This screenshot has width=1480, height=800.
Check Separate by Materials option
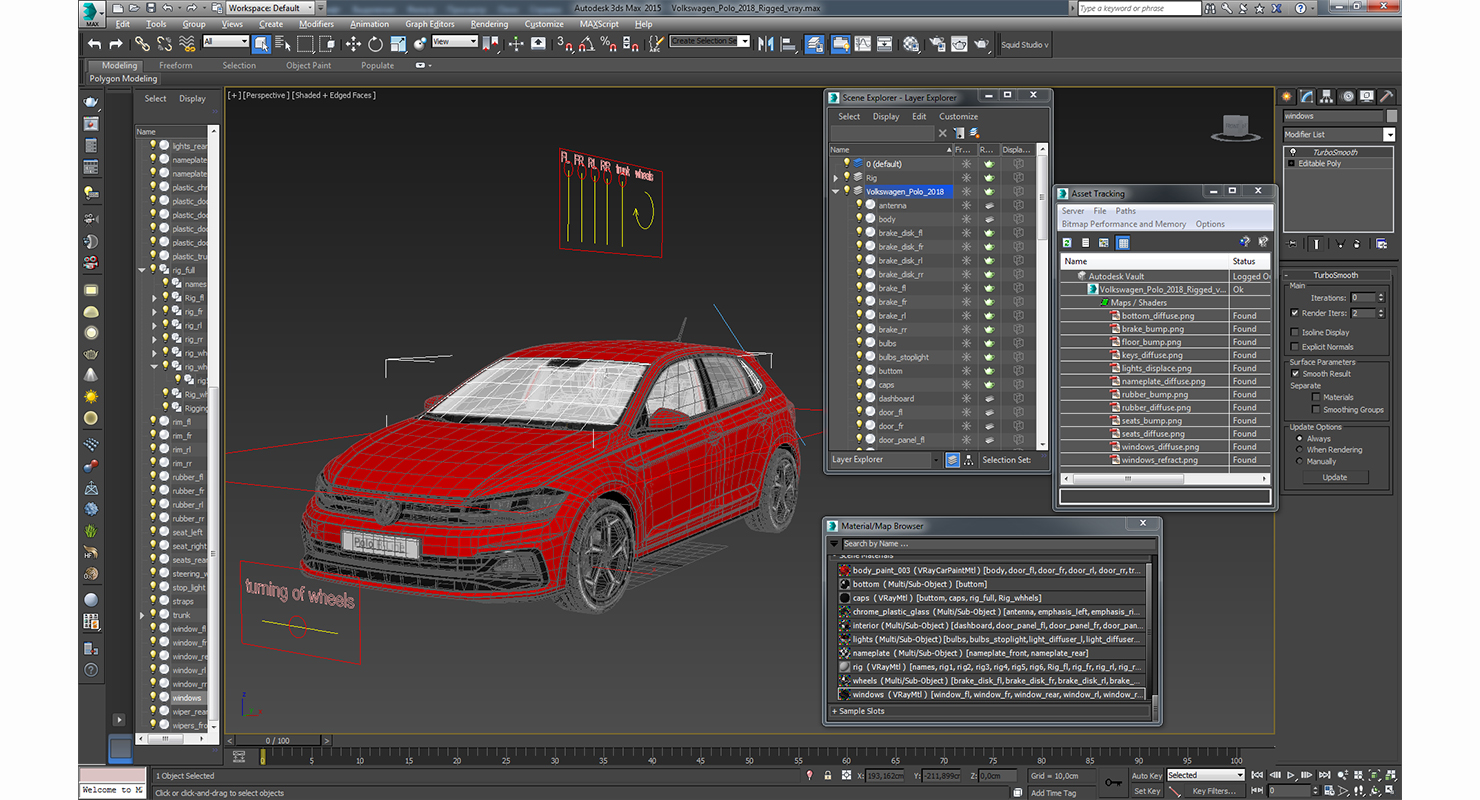[1316, 397]
